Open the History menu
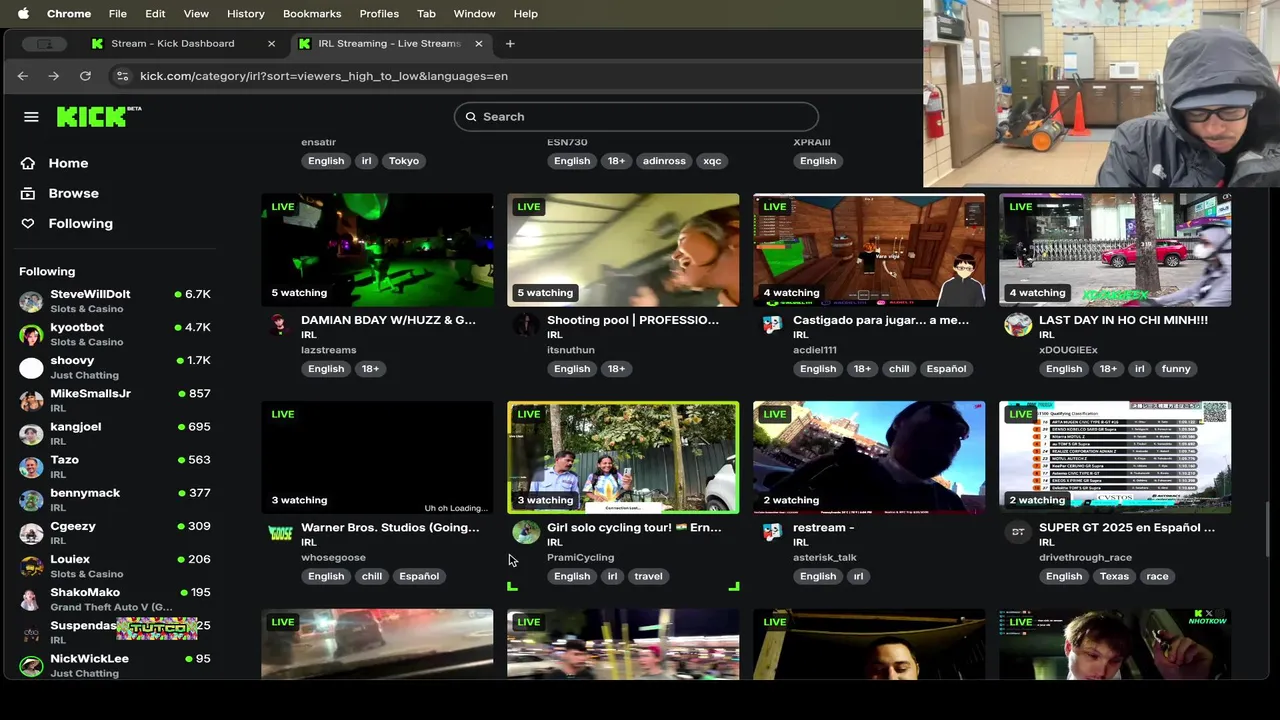 (246, 14)
